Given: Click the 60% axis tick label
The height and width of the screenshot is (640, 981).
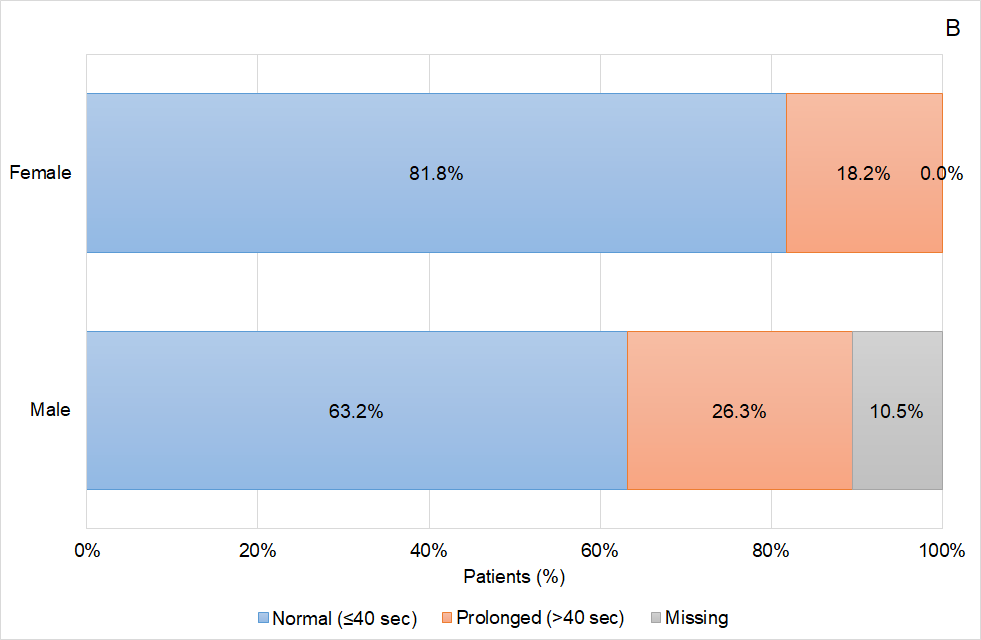Looking at the screenshot, I should (x=600, y=551).
